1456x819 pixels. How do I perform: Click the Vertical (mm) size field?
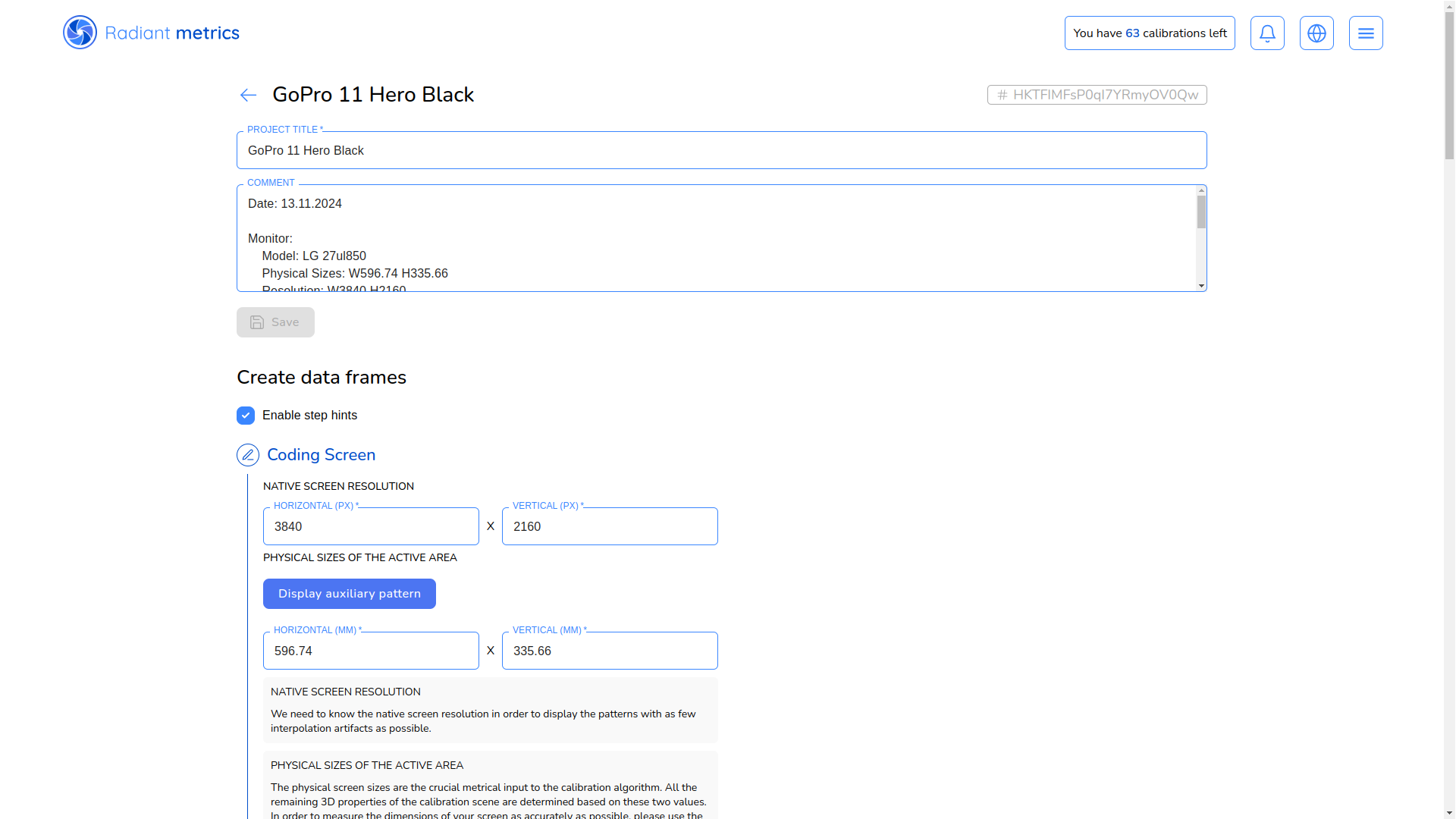pos(610,651)
